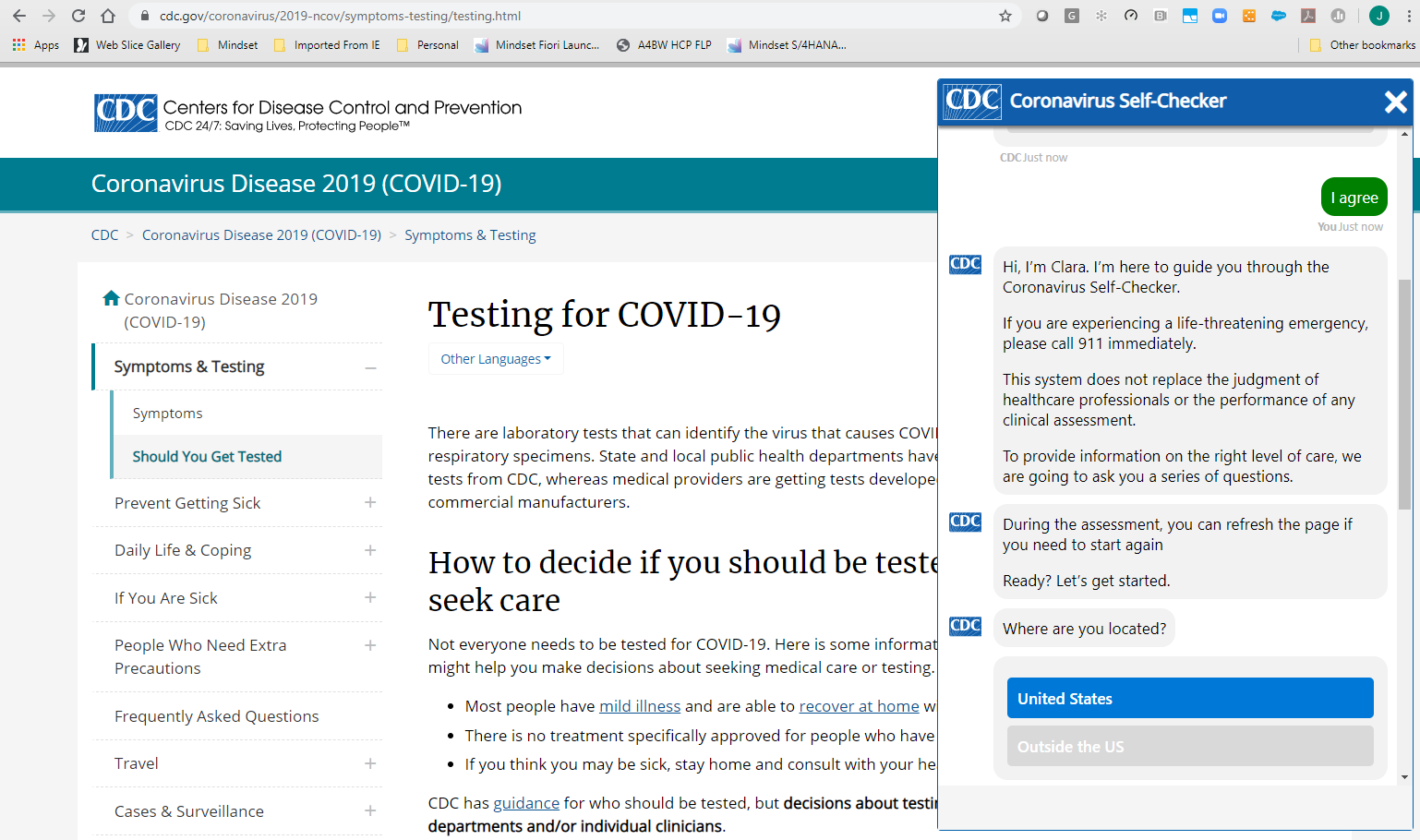The height and width of the screenshot is (840, 1420).
Task: Open the gray G extension icon
Action: tap(1072, 16)
